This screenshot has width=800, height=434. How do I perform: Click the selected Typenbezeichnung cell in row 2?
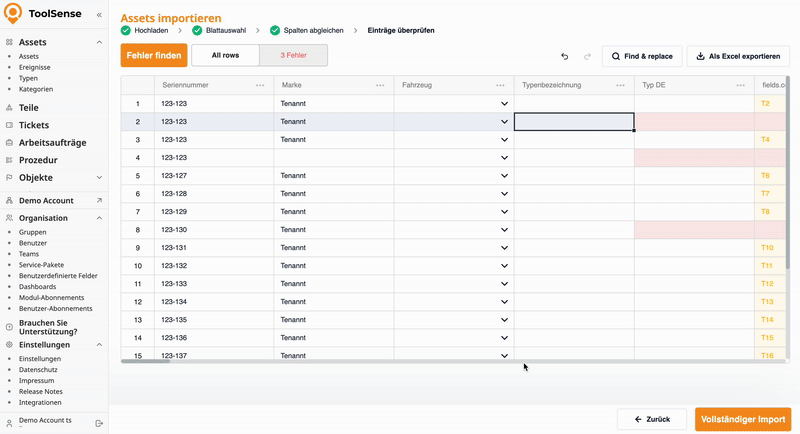coord(574,122)
